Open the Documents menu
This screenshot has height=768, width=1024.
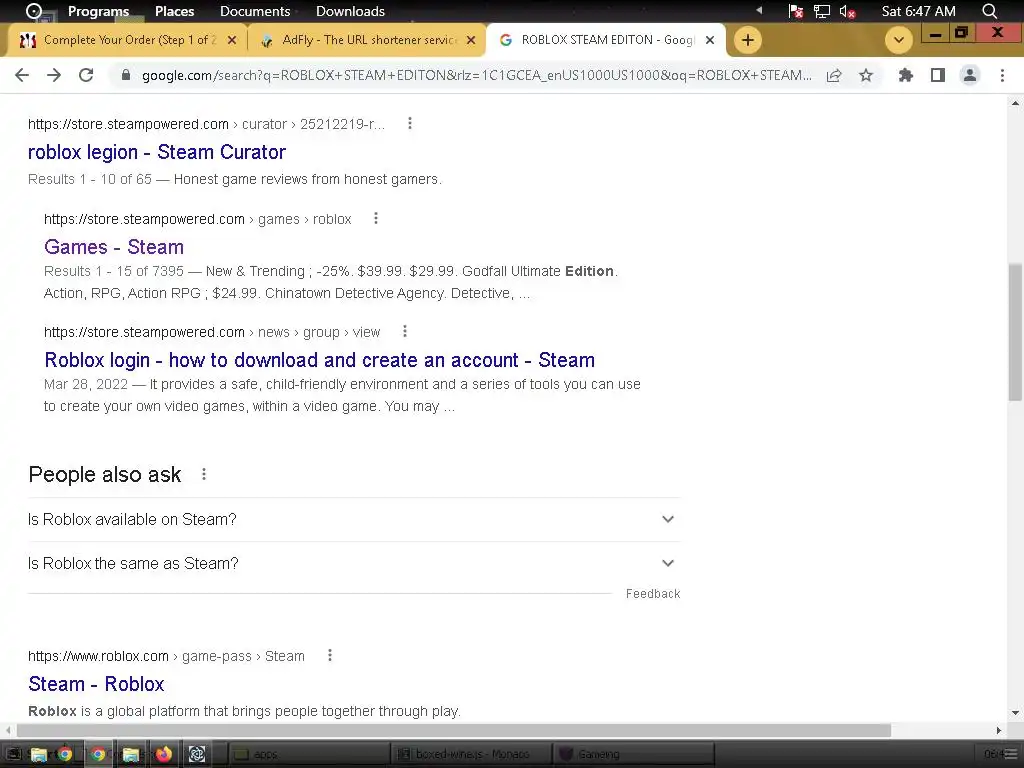click(255, 11)
